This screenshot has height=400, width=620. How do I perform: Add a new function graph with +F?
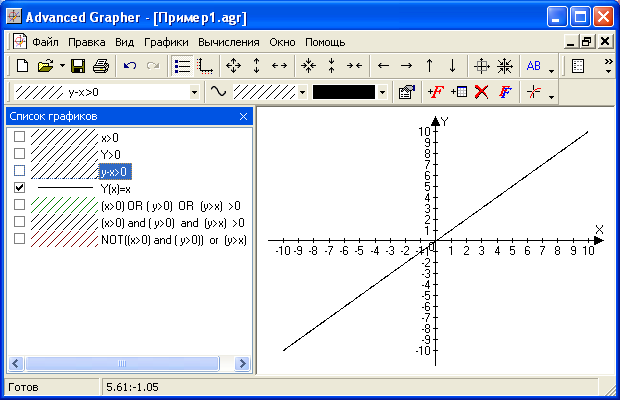(x=435, y=92)
